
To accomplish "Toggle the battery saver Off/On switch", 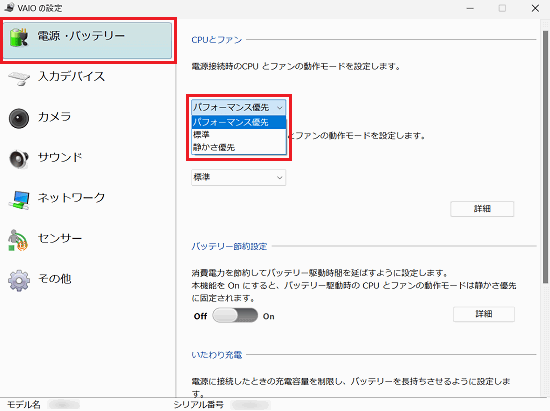I will click(235, 316).
